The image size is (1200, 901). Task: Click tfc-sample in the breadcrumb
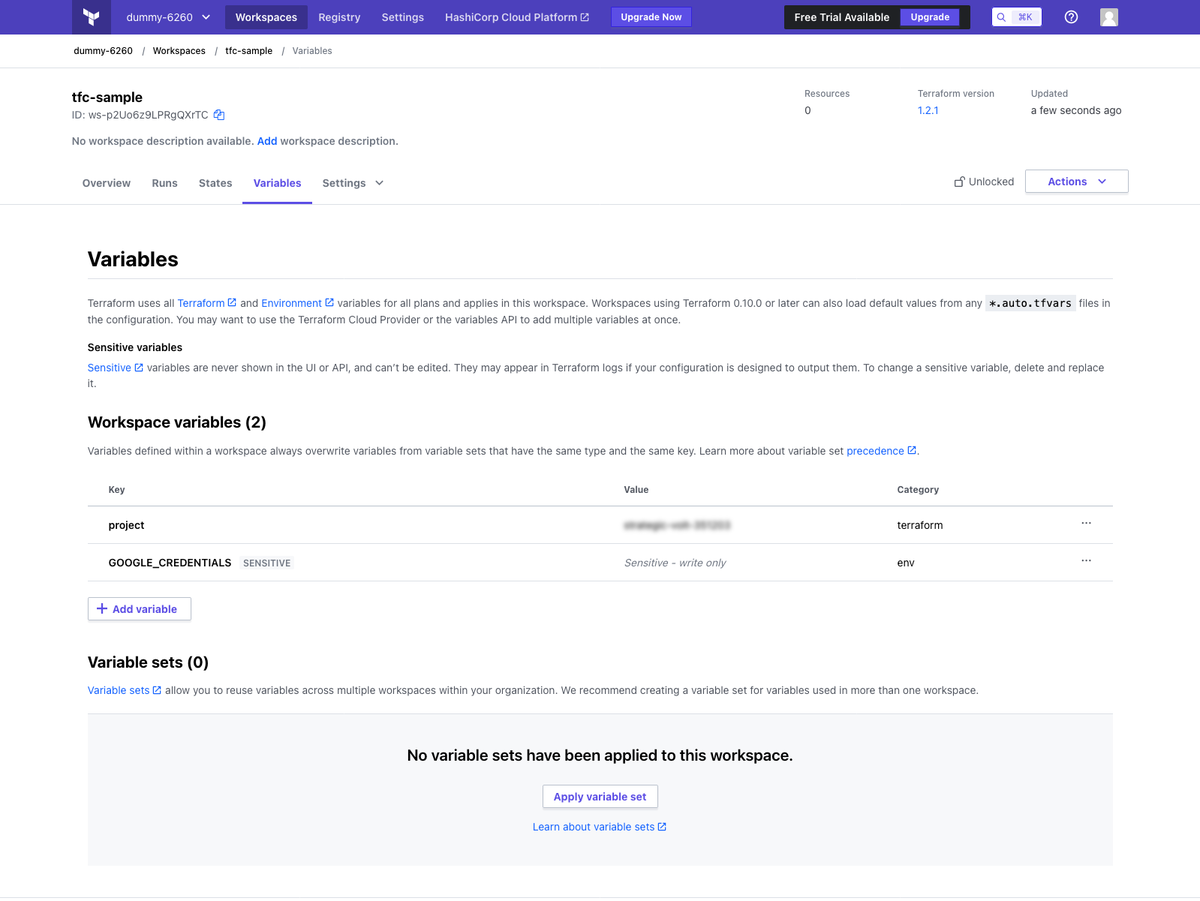coord(249,51)
